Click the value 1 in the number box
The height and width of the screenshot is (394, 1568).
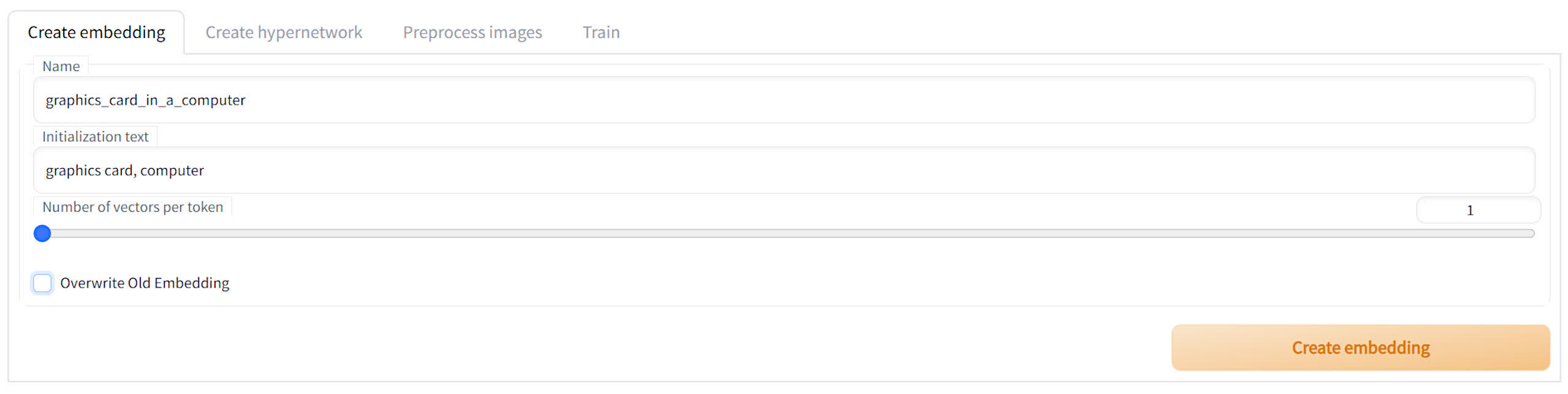pos(1470,210)
